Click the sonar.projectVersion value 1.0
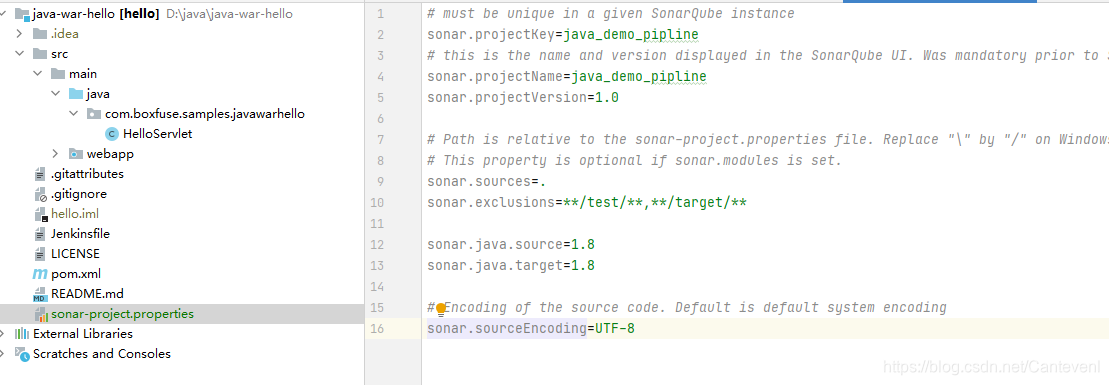1109x385 pixels. click(x=607, y=98)
